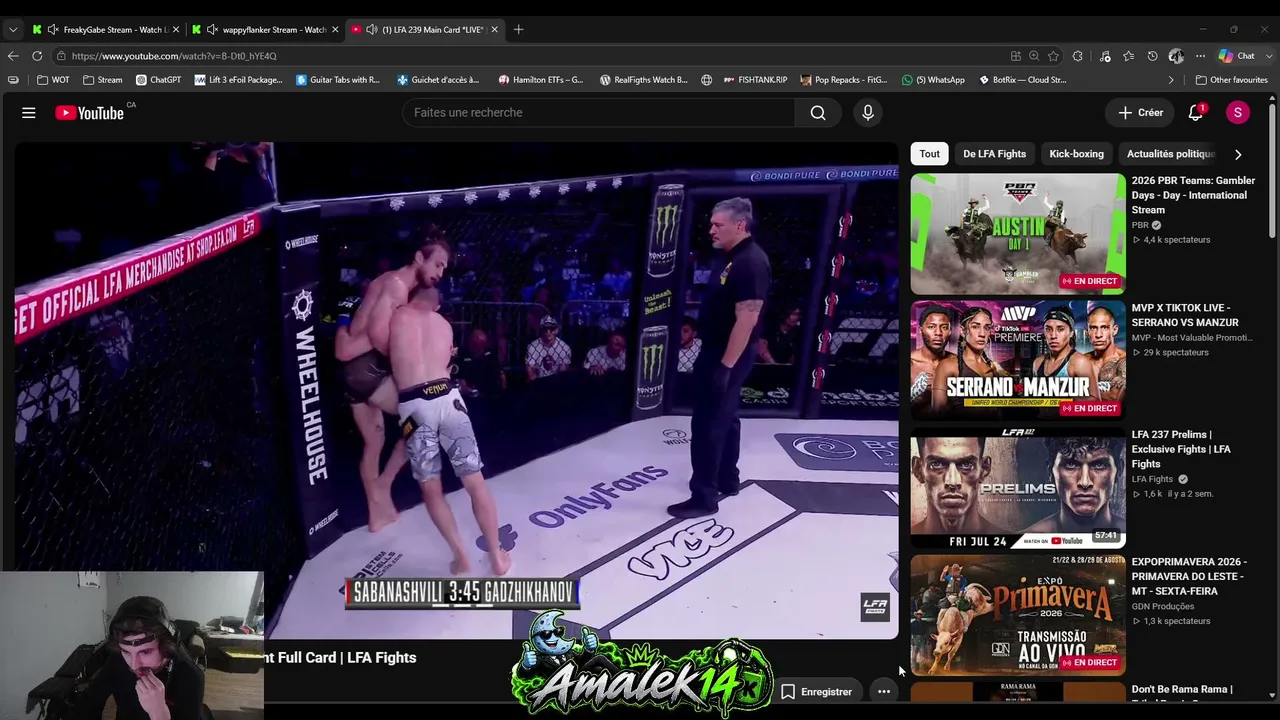
Task: Select the De LFA Fights chip
Action: (x=995, y=154)
